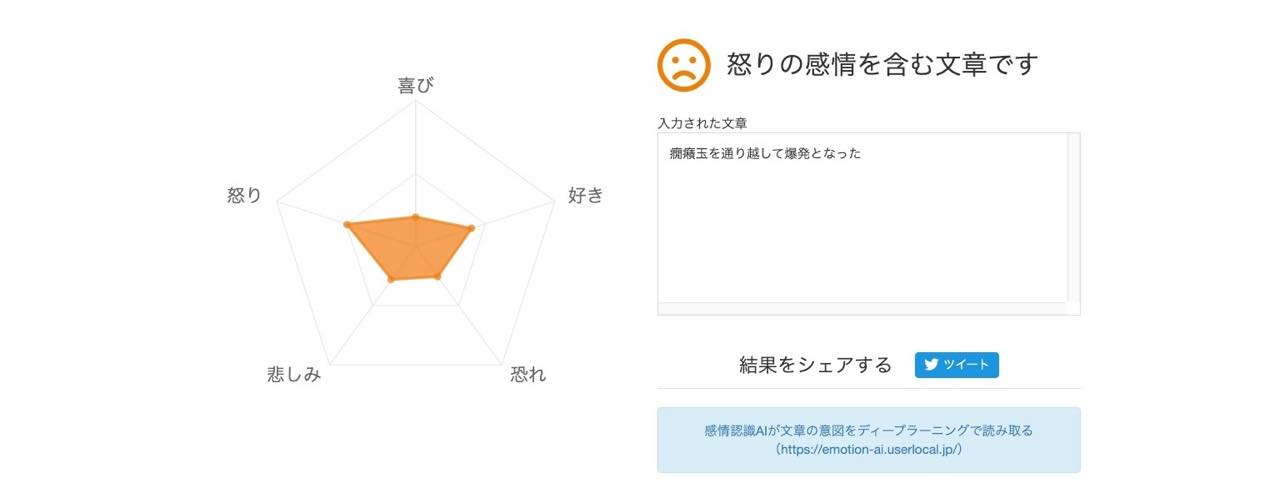
Task: Click the 好き data point on radar chart
Action: (471, 228)
